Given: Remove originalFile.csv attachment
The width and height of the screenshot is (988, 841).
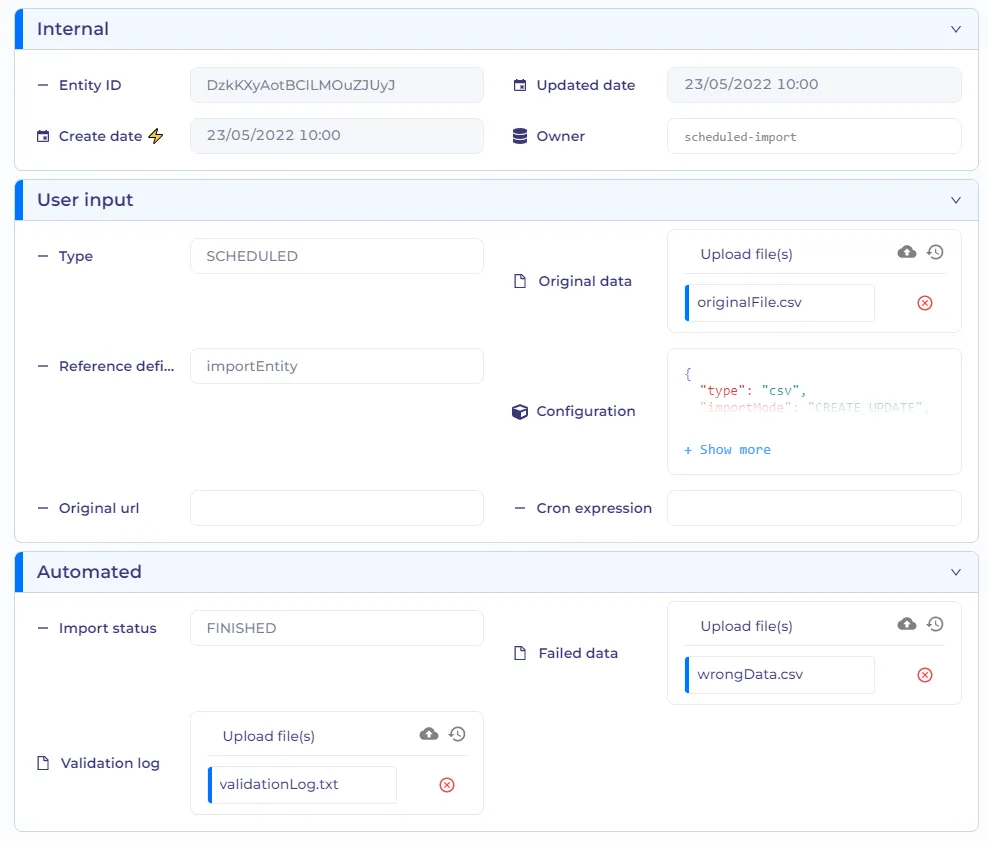Looking at the screenshot, I should (x=924, y=303).
